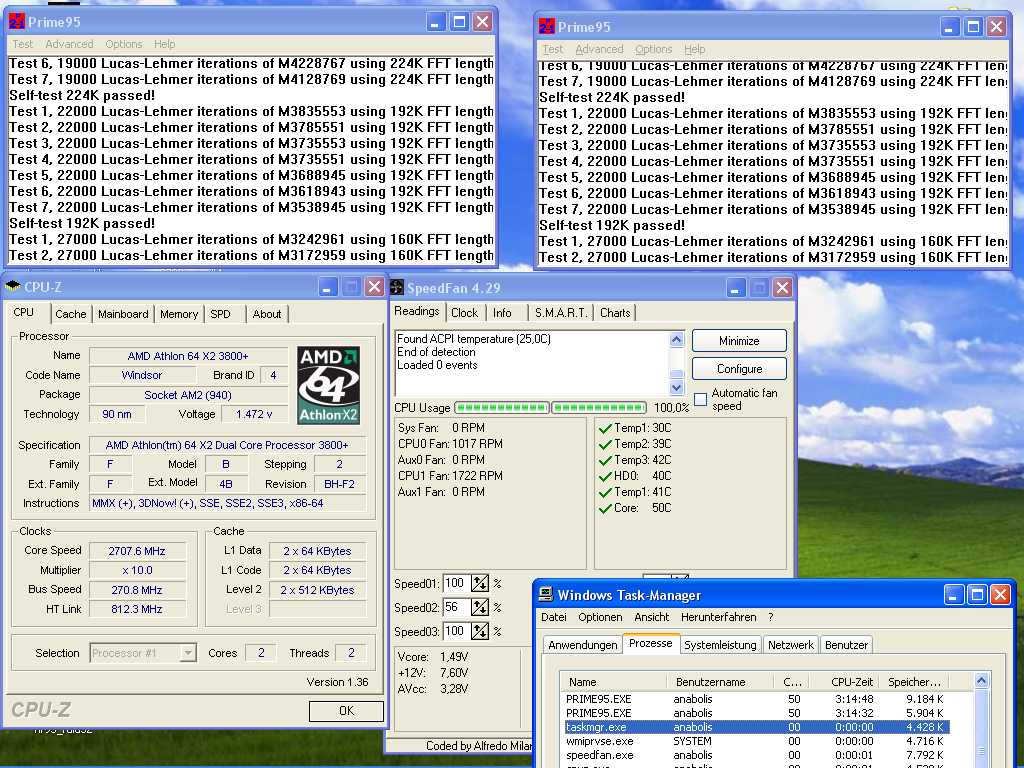Click the Speed01 percentage field
This screenshot has width=1024, height=768.
456,583
